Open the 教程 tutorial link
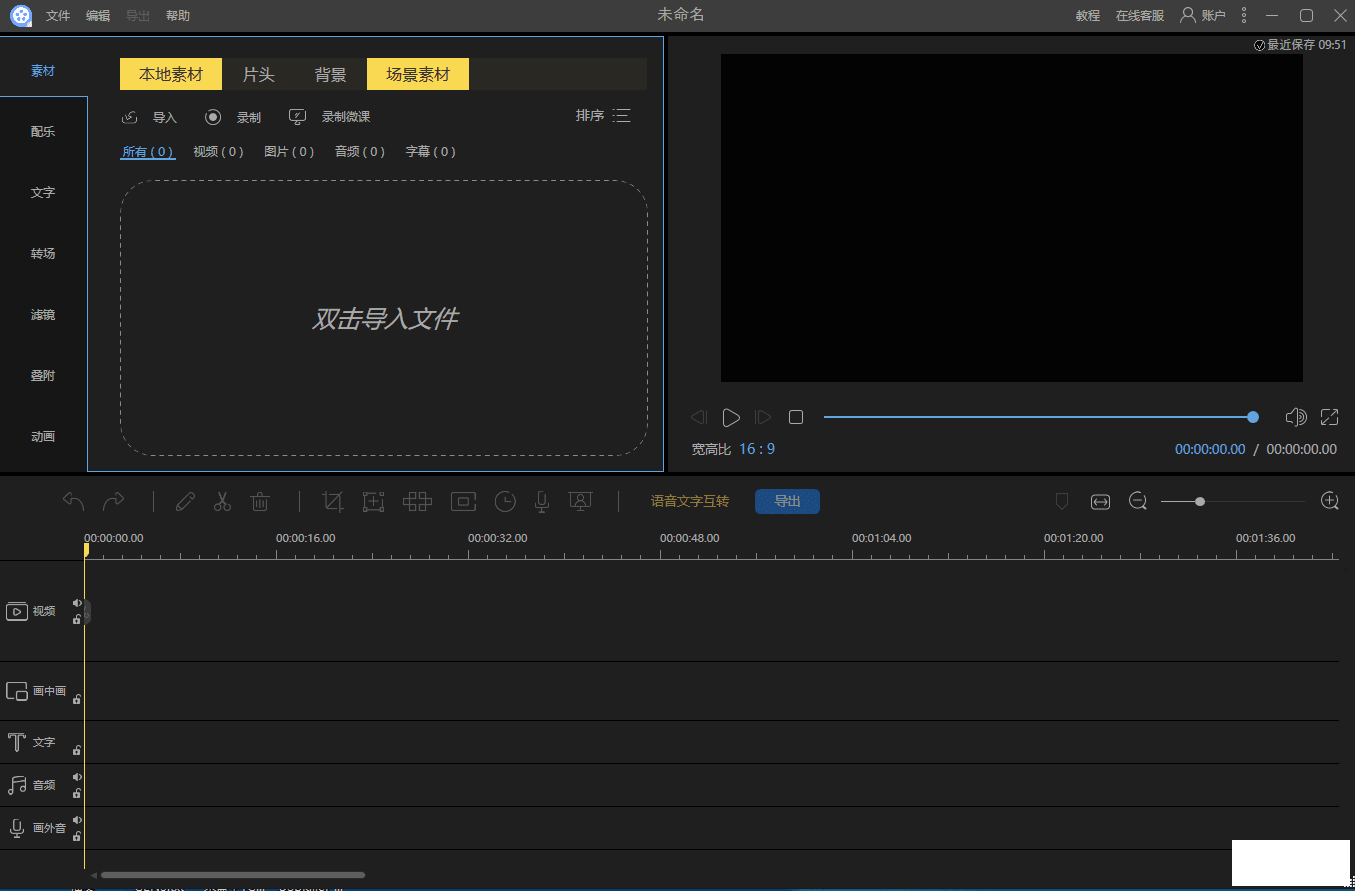The image size is (1355, 891). pos(1088,16)
